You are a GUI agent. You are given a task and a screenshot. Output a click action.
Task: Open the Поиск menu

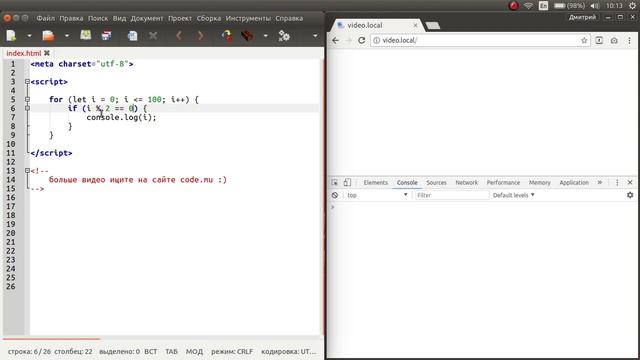pos(98,18)
